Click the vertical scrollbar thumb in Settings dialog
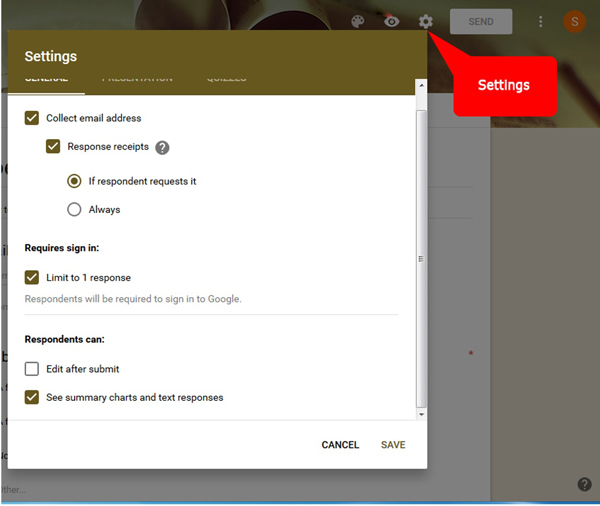The image size is (600, 506). 421,259
